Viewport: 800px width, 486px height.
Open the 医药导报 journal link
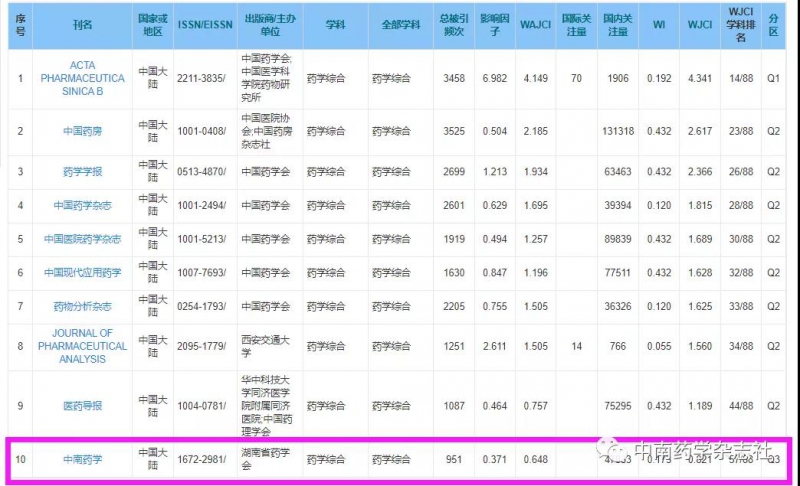click(x=82, y=405)
